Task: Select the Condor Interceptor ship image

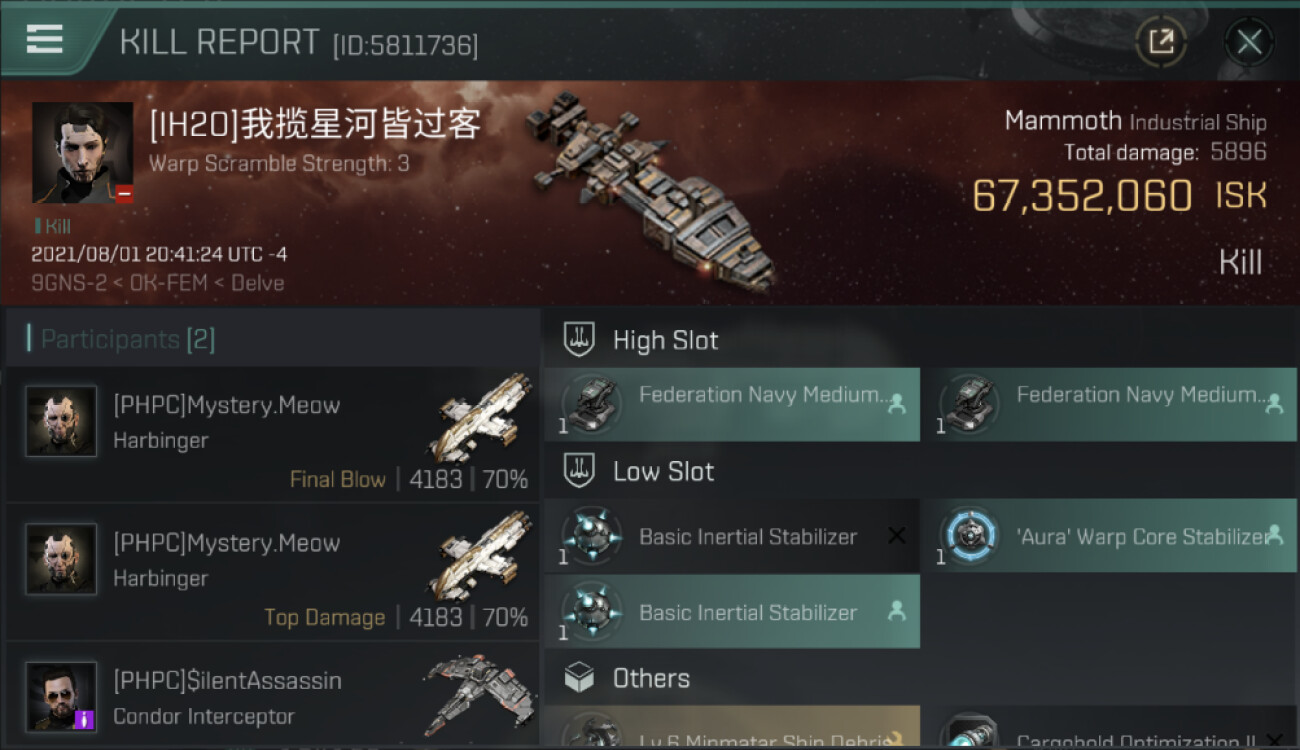Action: (479, 694)
